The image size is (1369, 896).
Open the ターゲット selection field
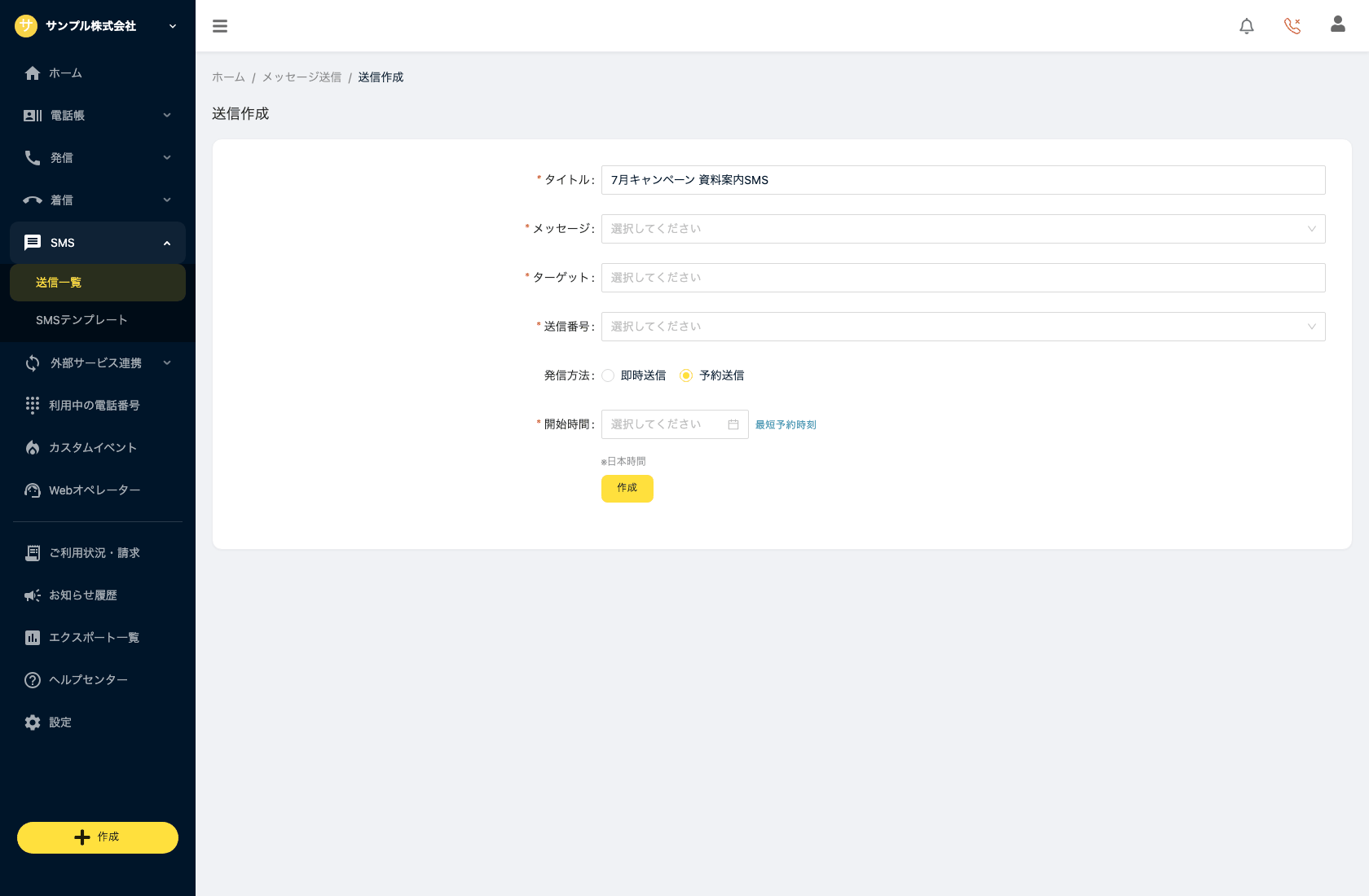pos(963,278)
